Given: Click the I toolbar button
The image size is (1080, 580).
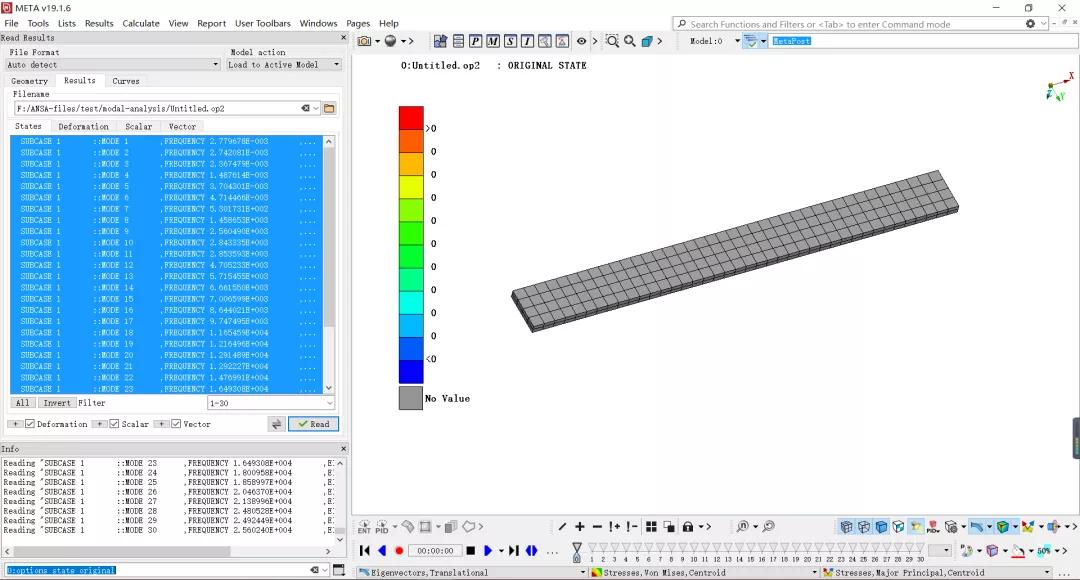Looking at the screenshot, I should 528,41.
